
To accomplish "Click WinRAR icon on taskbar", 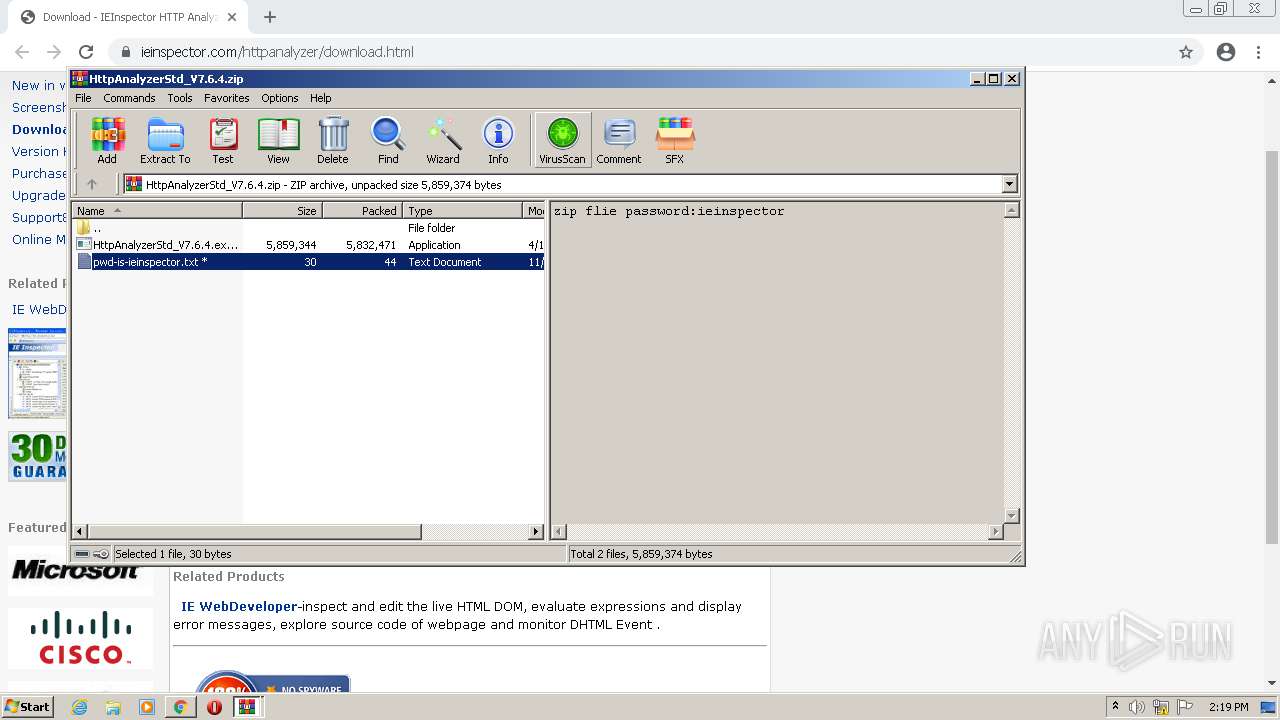I will click(x=247, y=707).
